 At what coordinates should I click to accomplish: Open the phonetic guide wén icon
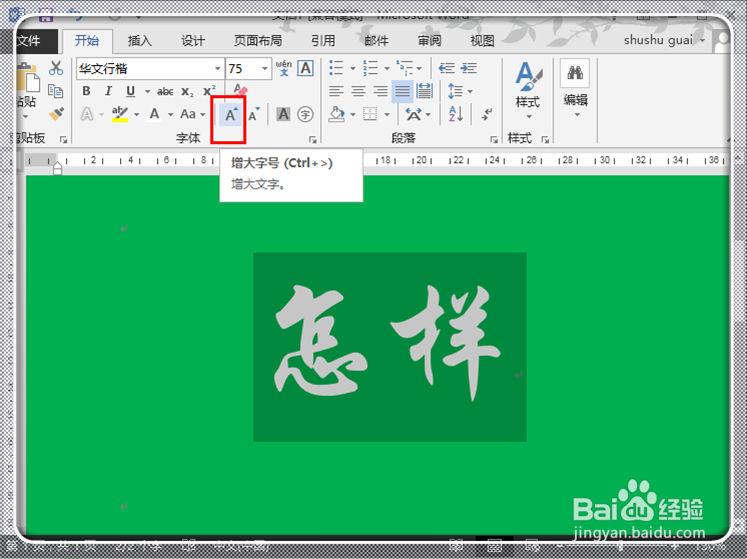pos(283,68)
